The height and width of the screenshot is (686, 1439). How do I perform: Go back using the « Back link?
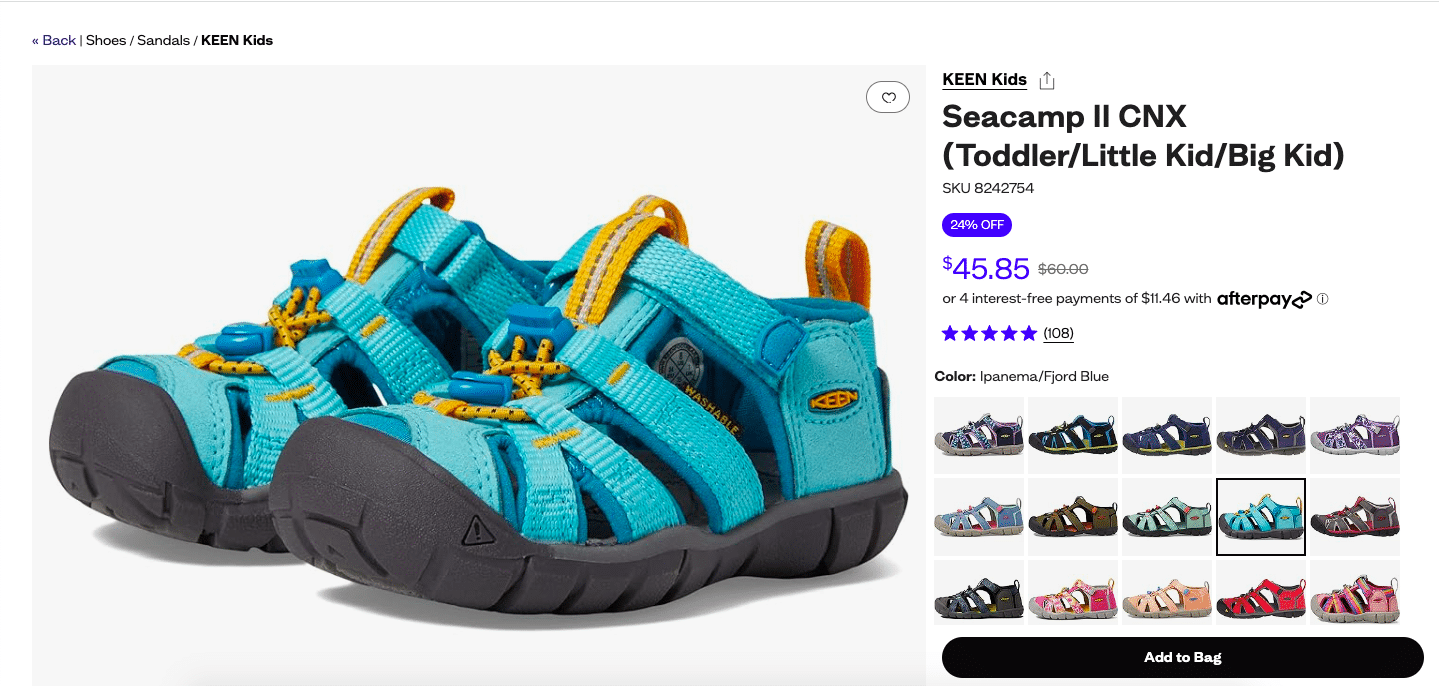click(54, 40)
